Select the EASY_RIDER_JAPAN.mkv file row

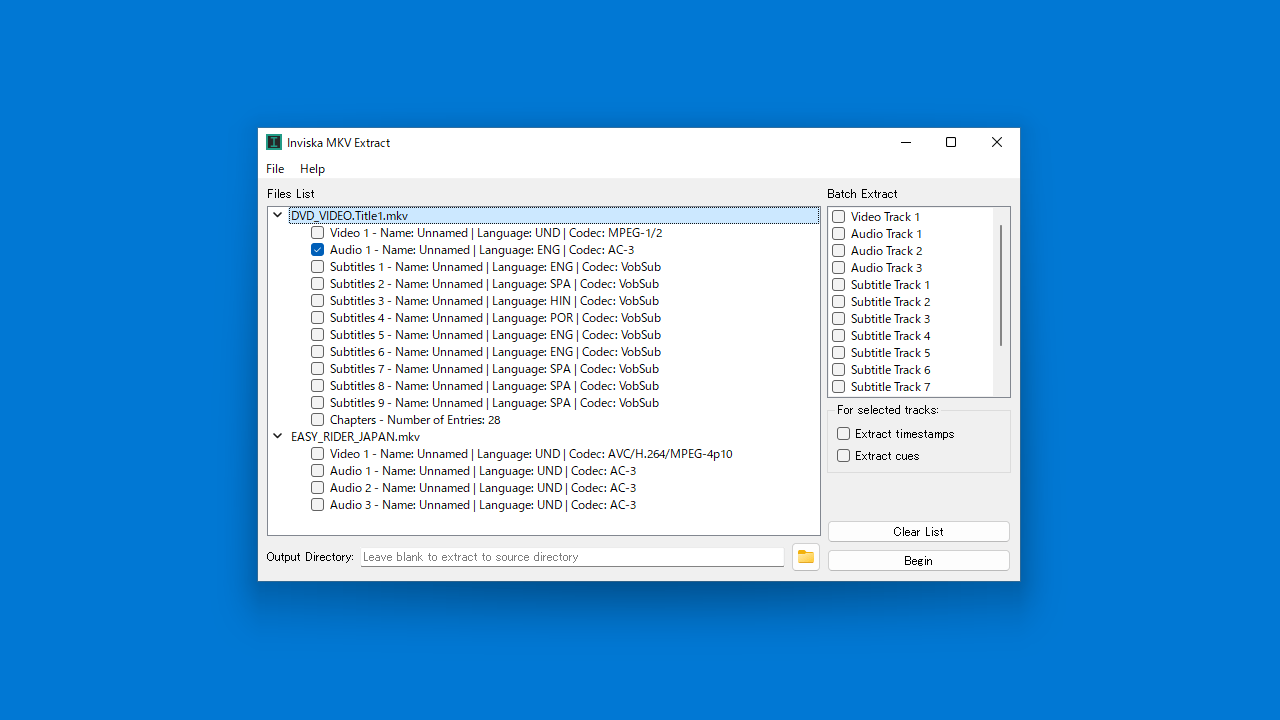pyautogui.click(x=355, y=437)
